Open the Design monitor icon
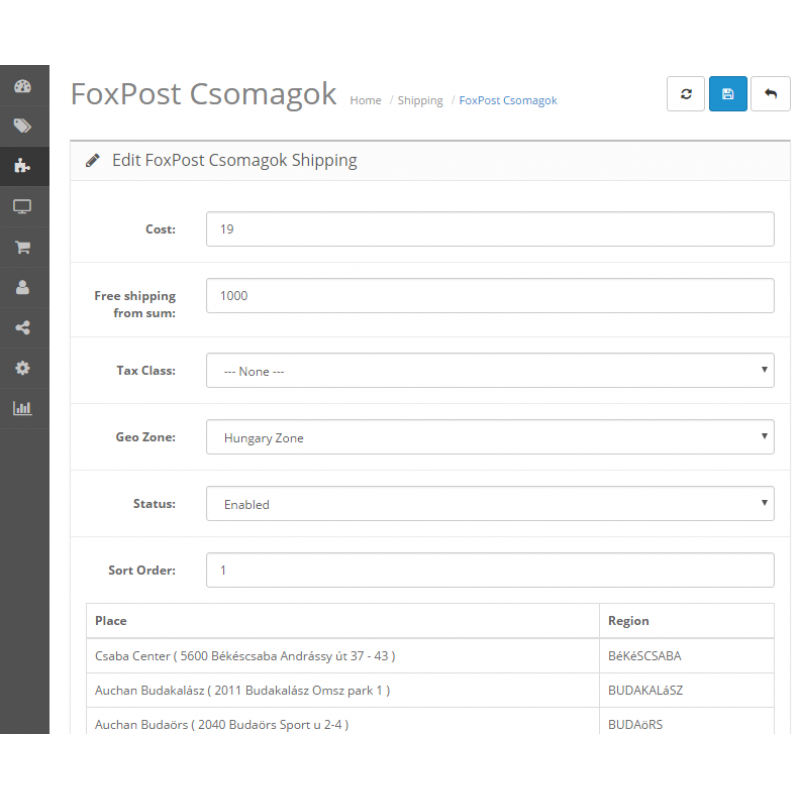The height and width of the screenshot is (800, 800). [22, 207]
